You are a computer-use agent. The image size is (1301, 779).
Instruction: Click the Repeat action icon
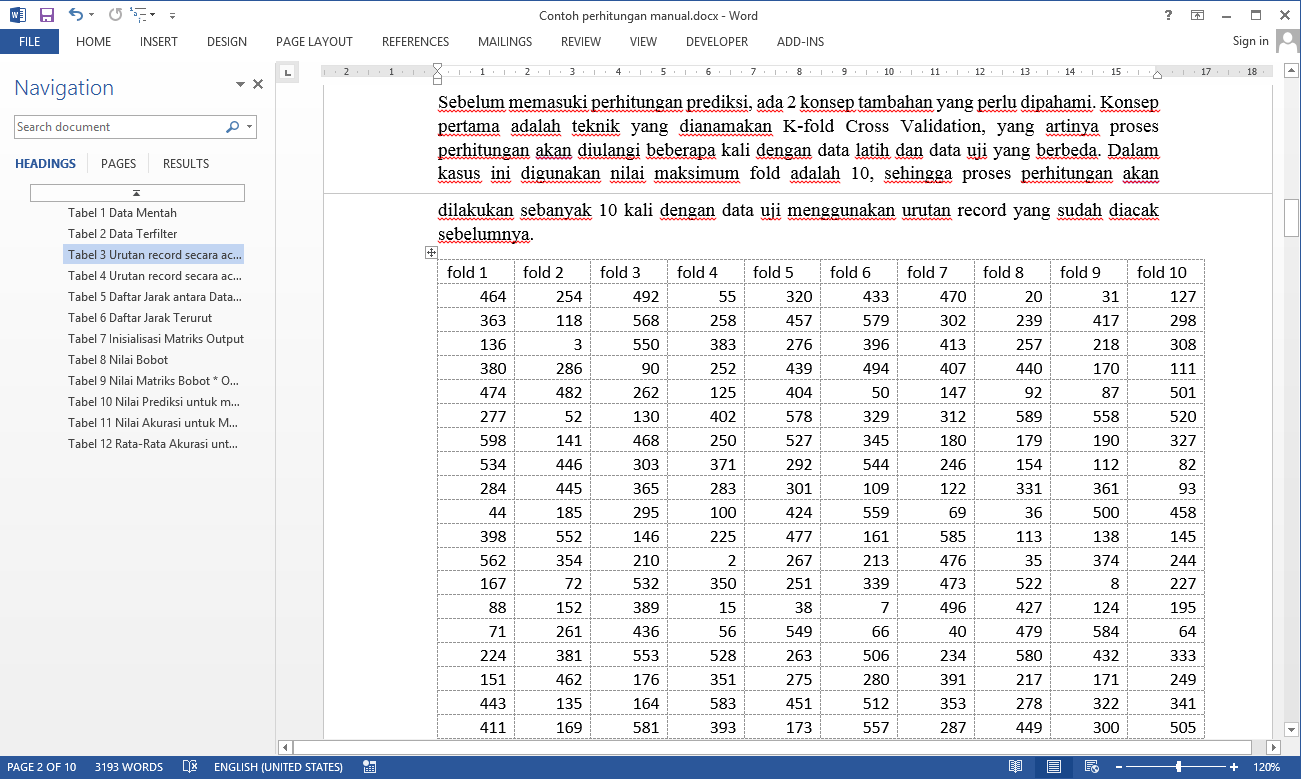pos(115,15)
